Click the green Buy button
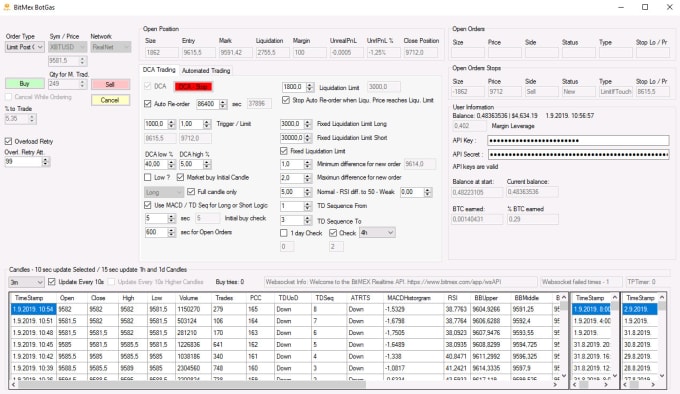680x394 pixels. point(24,84)
